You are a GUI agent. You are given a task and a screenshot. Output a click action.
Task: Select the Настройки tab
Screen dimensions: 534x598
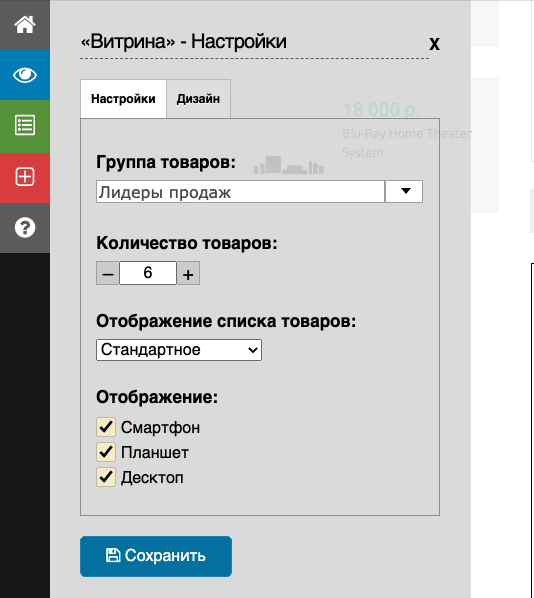(x=123, y=99)
